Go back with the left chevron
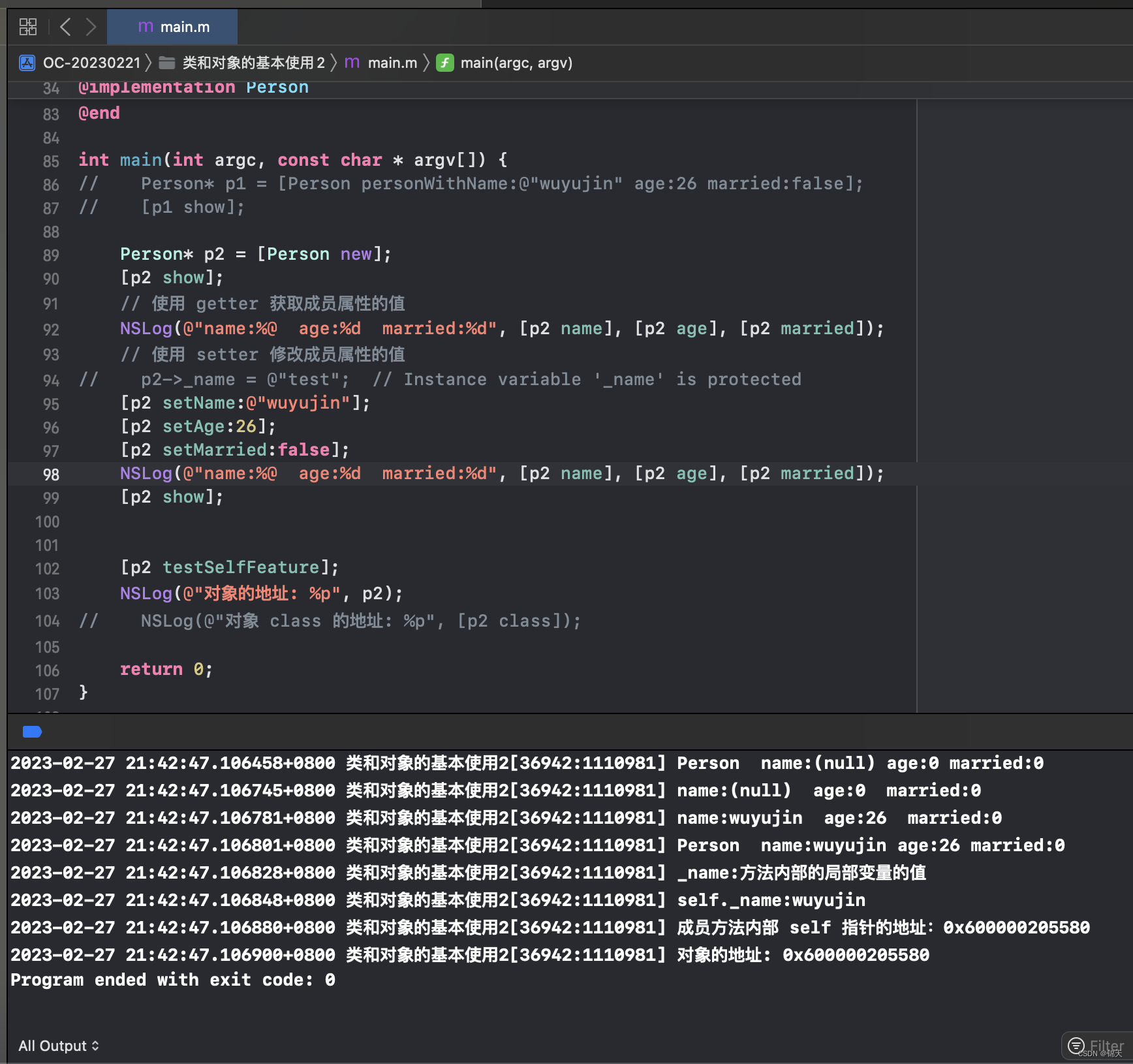This screenshot has width=1133, height=1064. coord(65,27)
